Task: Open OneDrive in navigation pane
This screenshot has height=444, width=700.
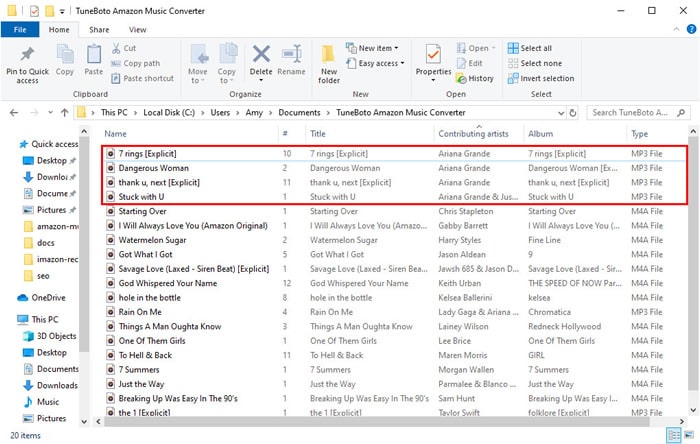Action: pyautogui.click(x=42, y=298)
